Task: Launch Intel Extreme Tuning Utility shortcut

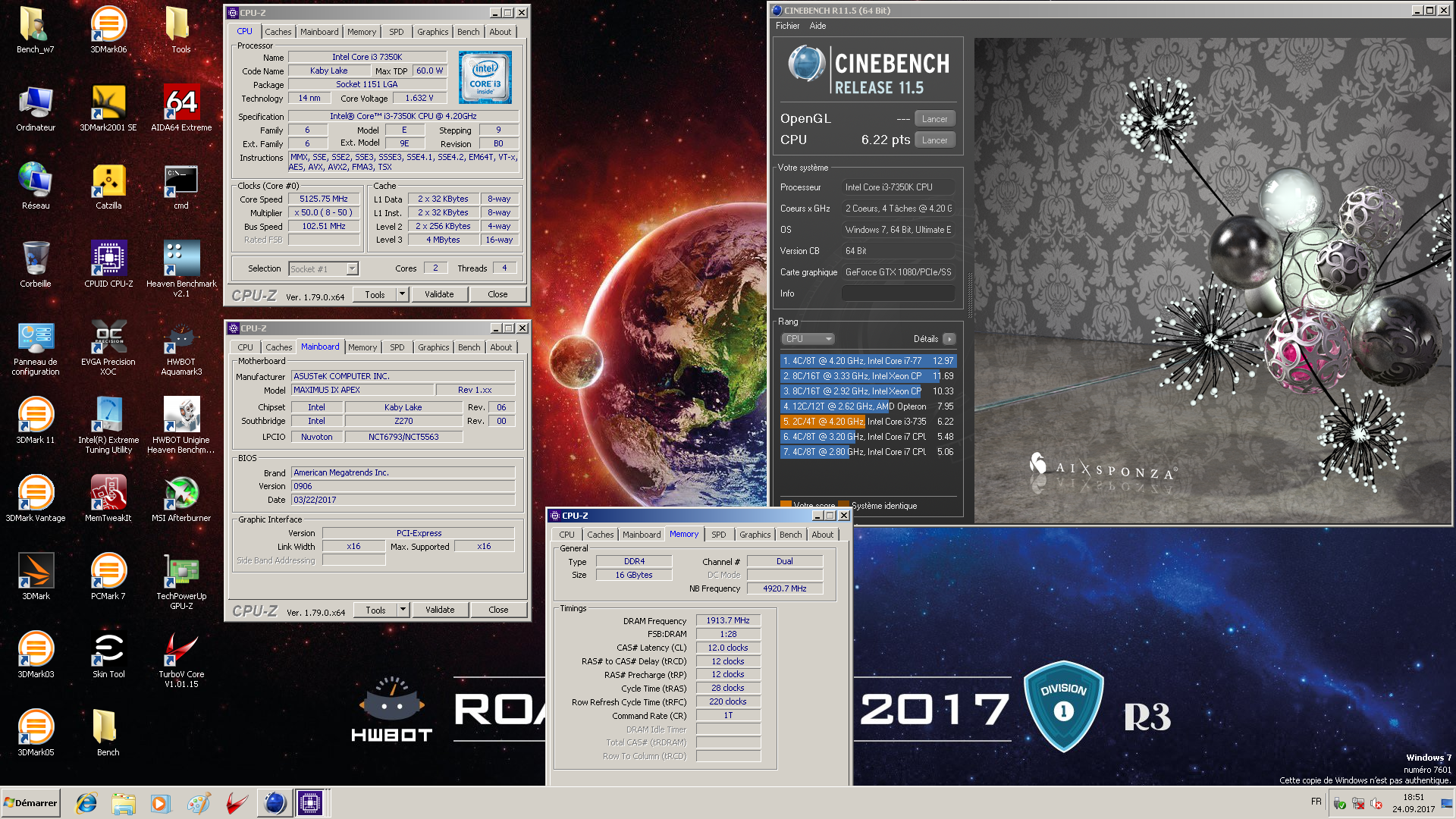Action: tap(108, 425)
